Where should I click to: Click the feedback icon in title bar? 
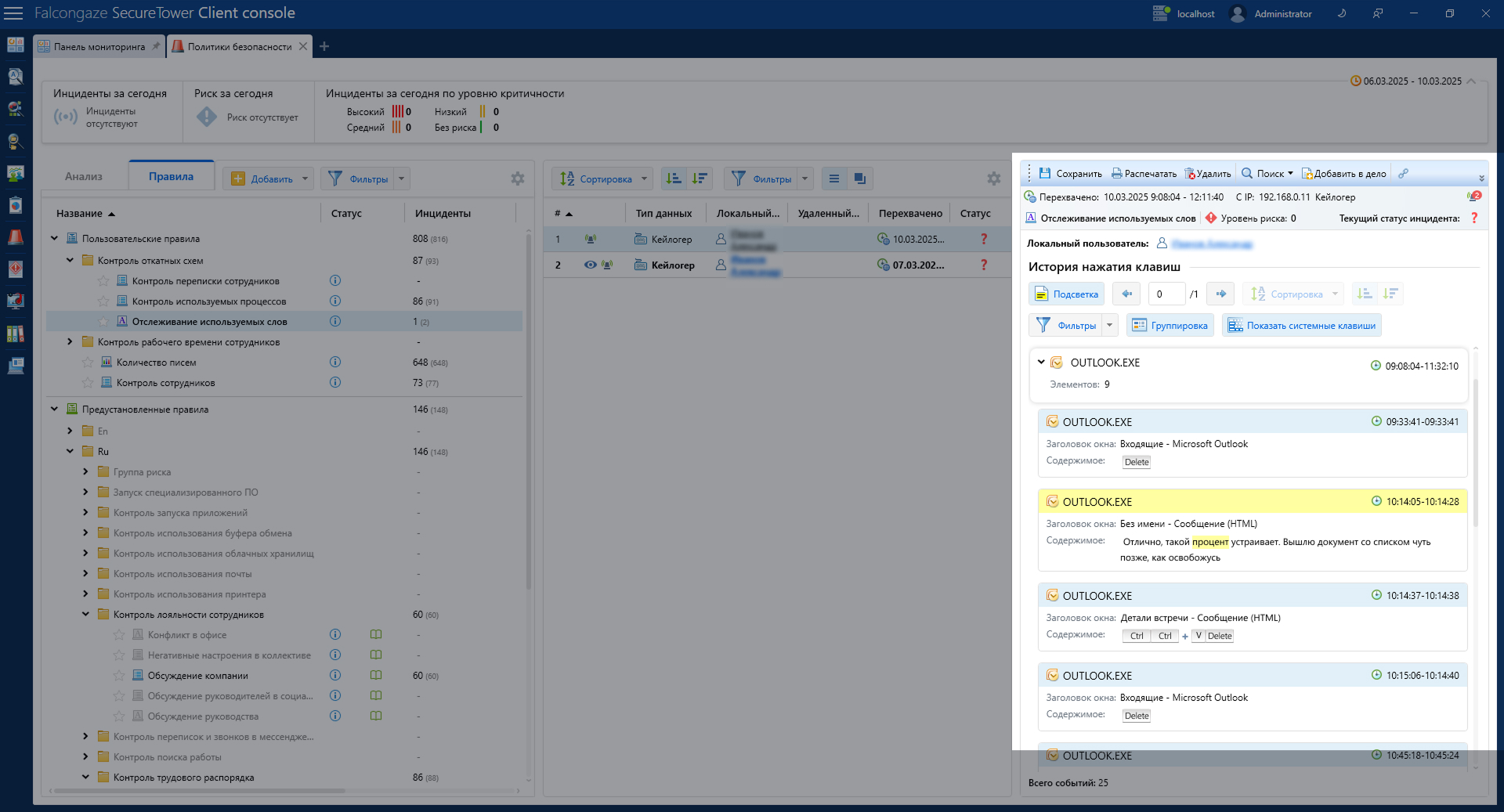coord(1377,13)
